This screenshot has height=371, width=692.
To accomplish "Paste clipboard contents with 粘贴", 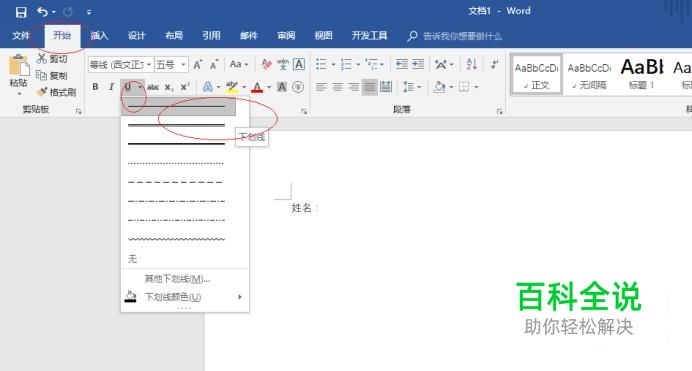I will [x=19, y=75].
